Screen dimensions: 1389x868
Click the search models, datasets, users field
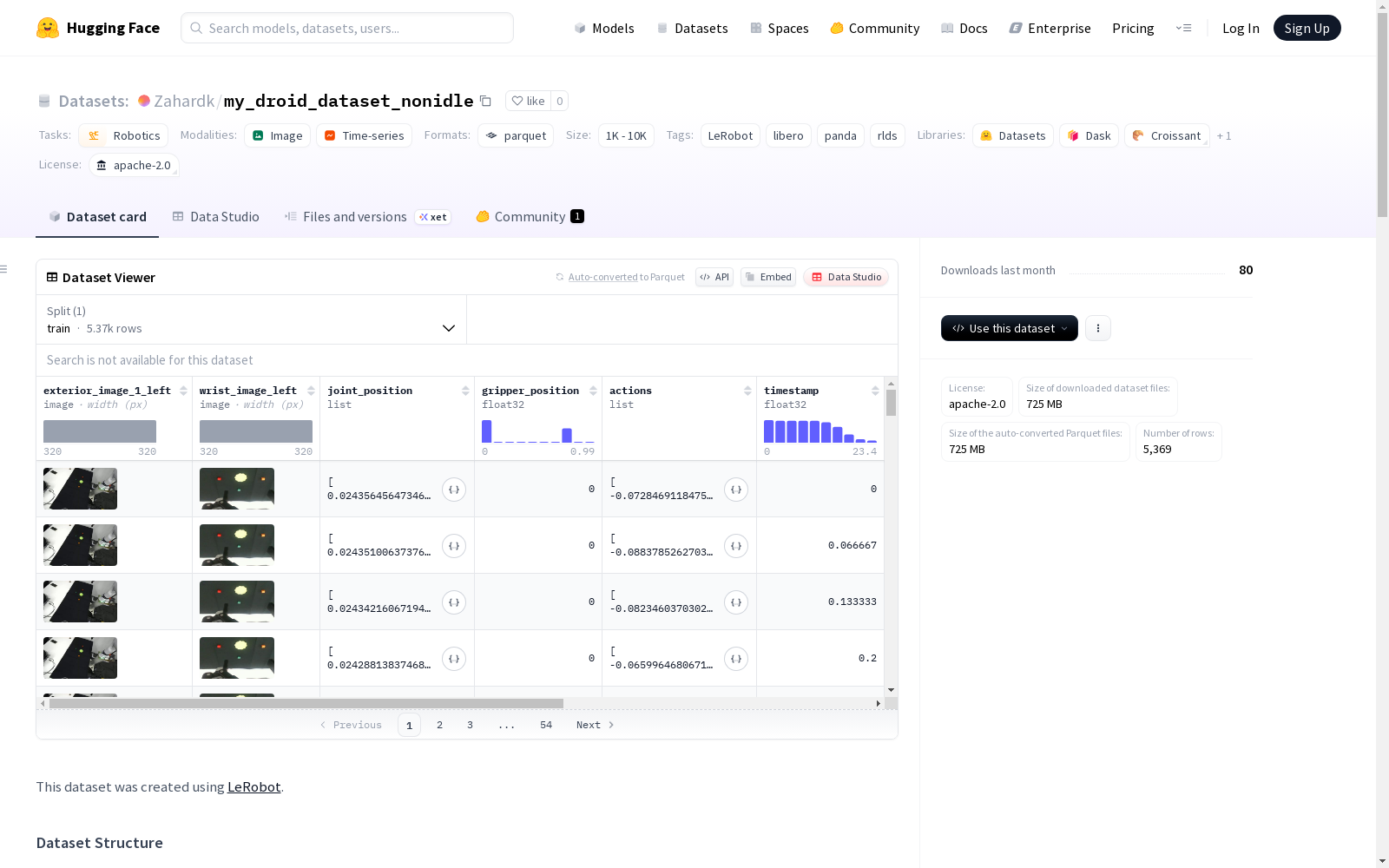[347, 28]
